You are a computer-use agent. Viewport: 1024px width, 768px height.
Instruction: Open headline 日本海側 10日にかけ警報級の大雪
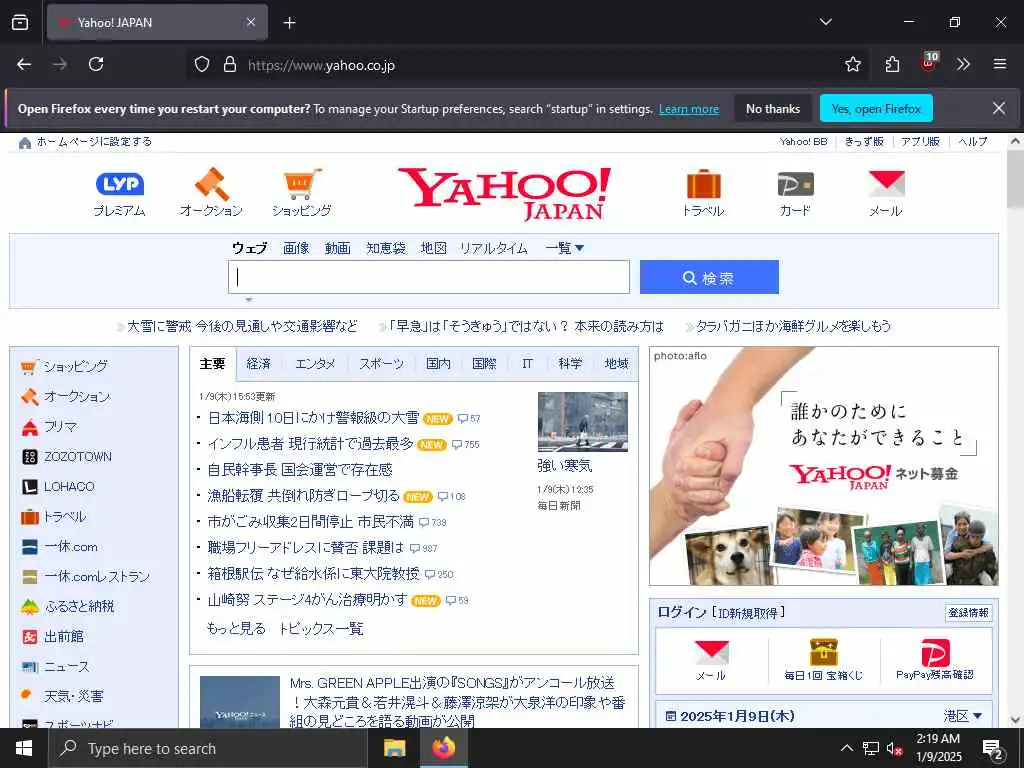point(313,418)
